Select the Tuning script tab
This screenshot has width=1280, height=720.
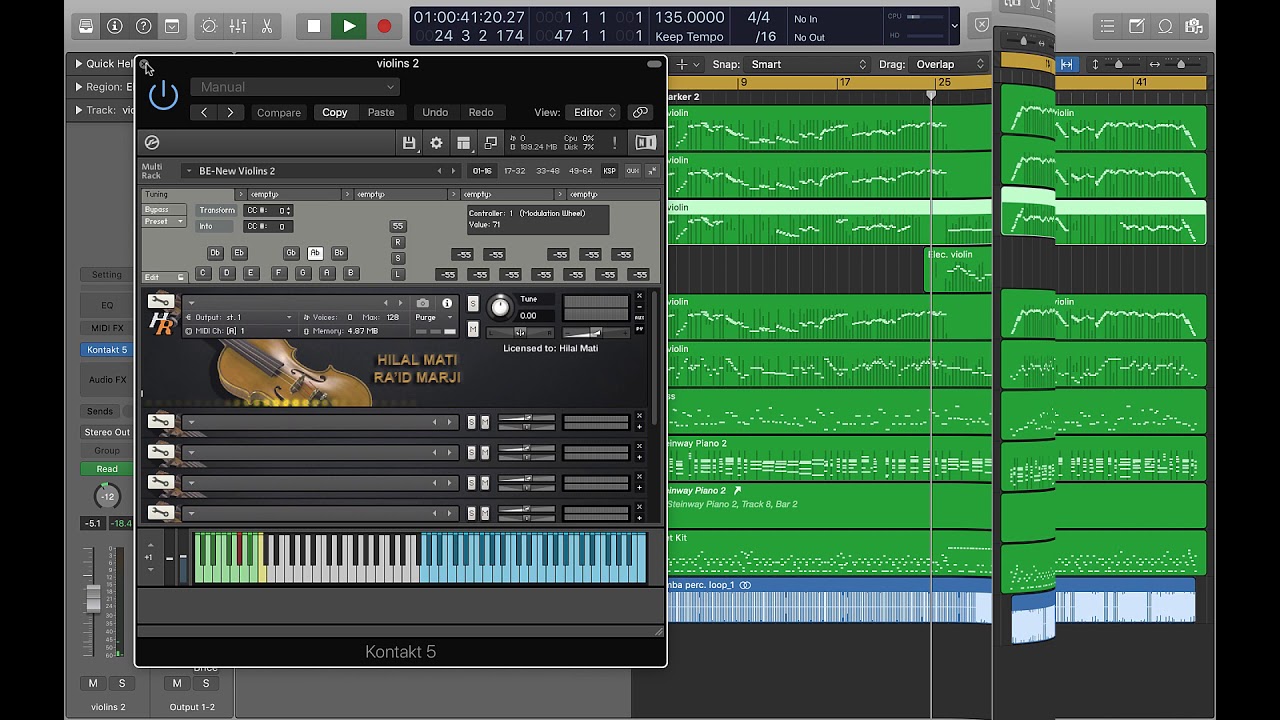(188, 194)
